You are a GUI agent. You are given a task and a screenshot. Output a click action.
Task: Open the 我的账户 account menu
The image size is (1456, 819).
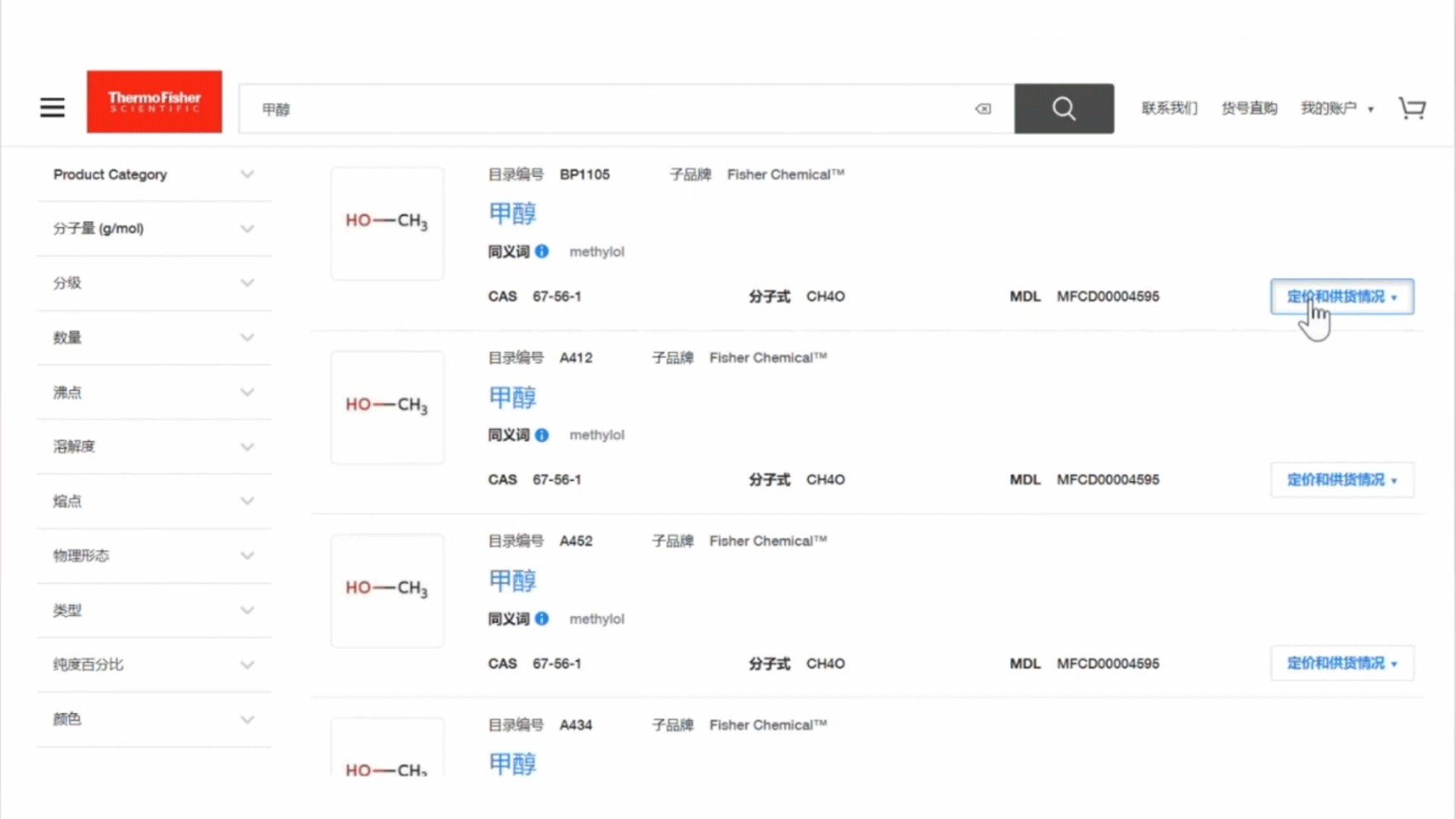point(1336,108)
